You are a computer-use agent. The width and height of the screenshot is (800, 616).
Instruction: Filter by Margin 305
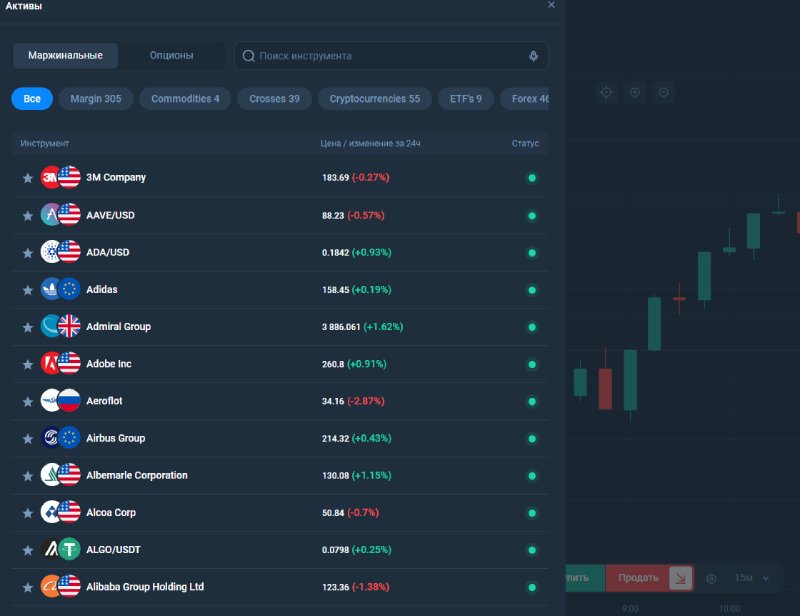point(96,99)
